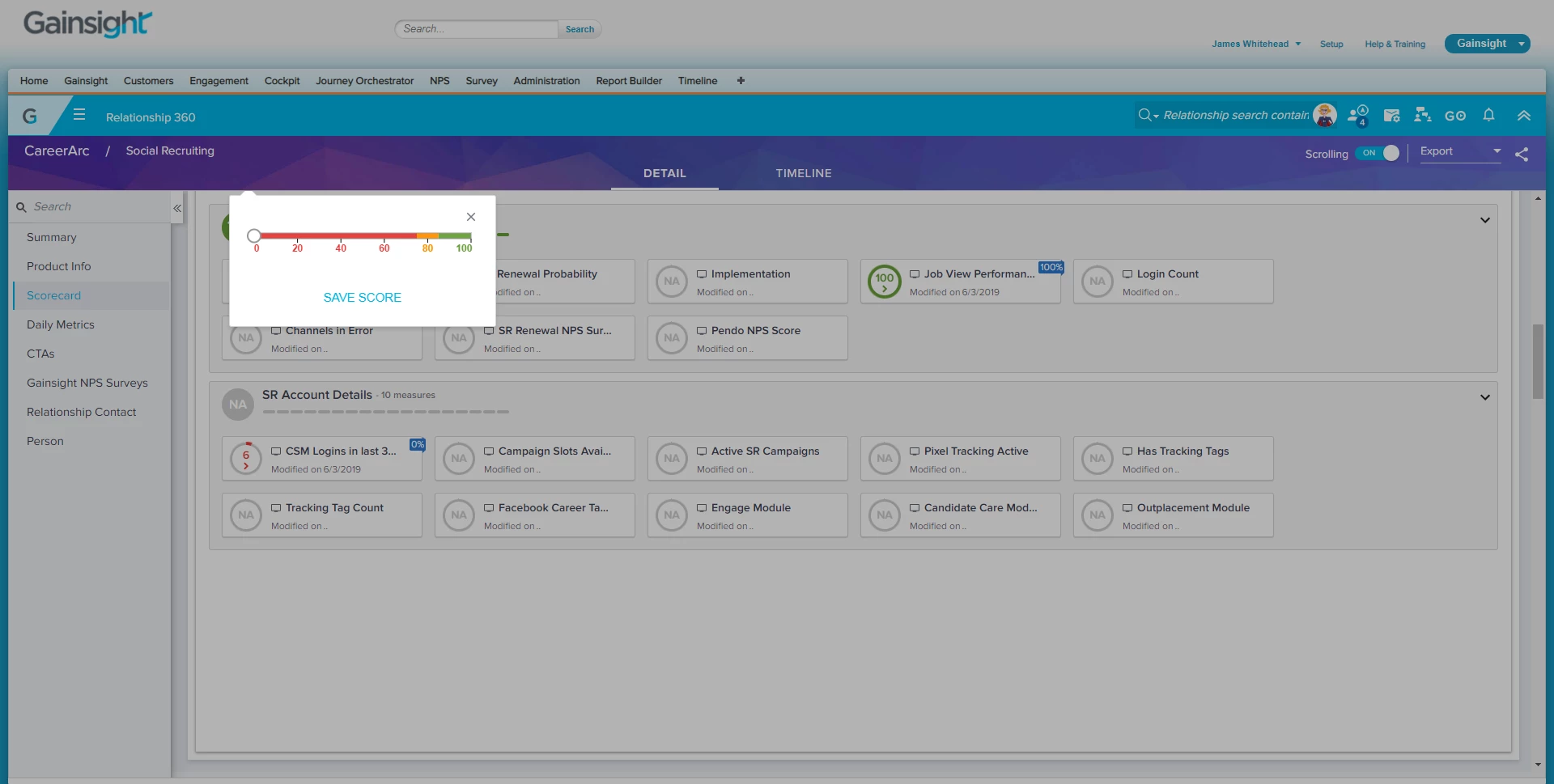
Task: Open comment icon for Outplacement Module
Action: [1127, 508]
